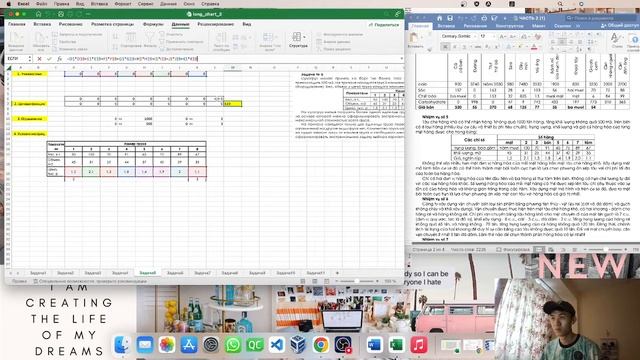Click Фокусировка in Word status bar

(x=513, y=249)
